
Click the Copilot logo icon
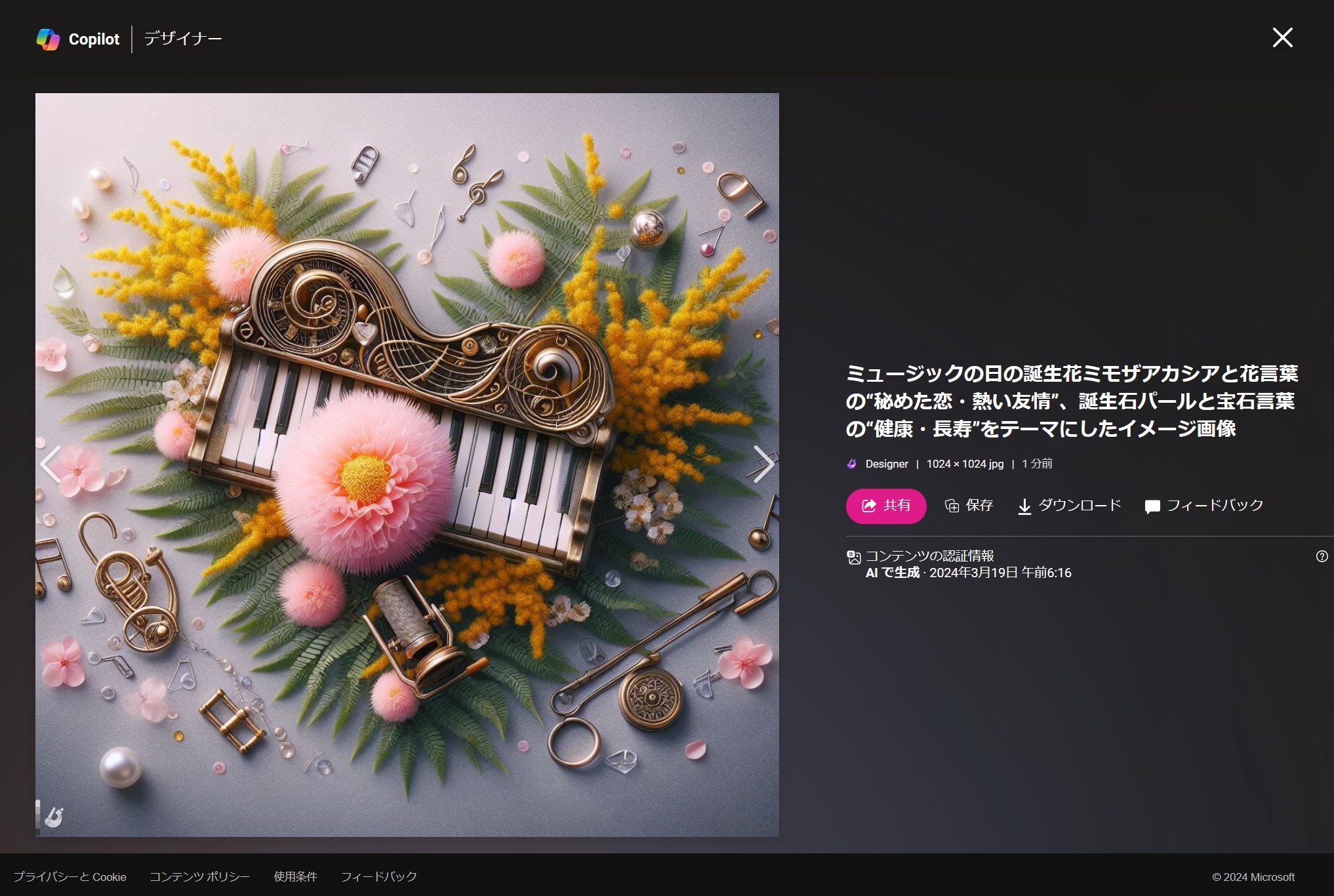click(48, 39)
